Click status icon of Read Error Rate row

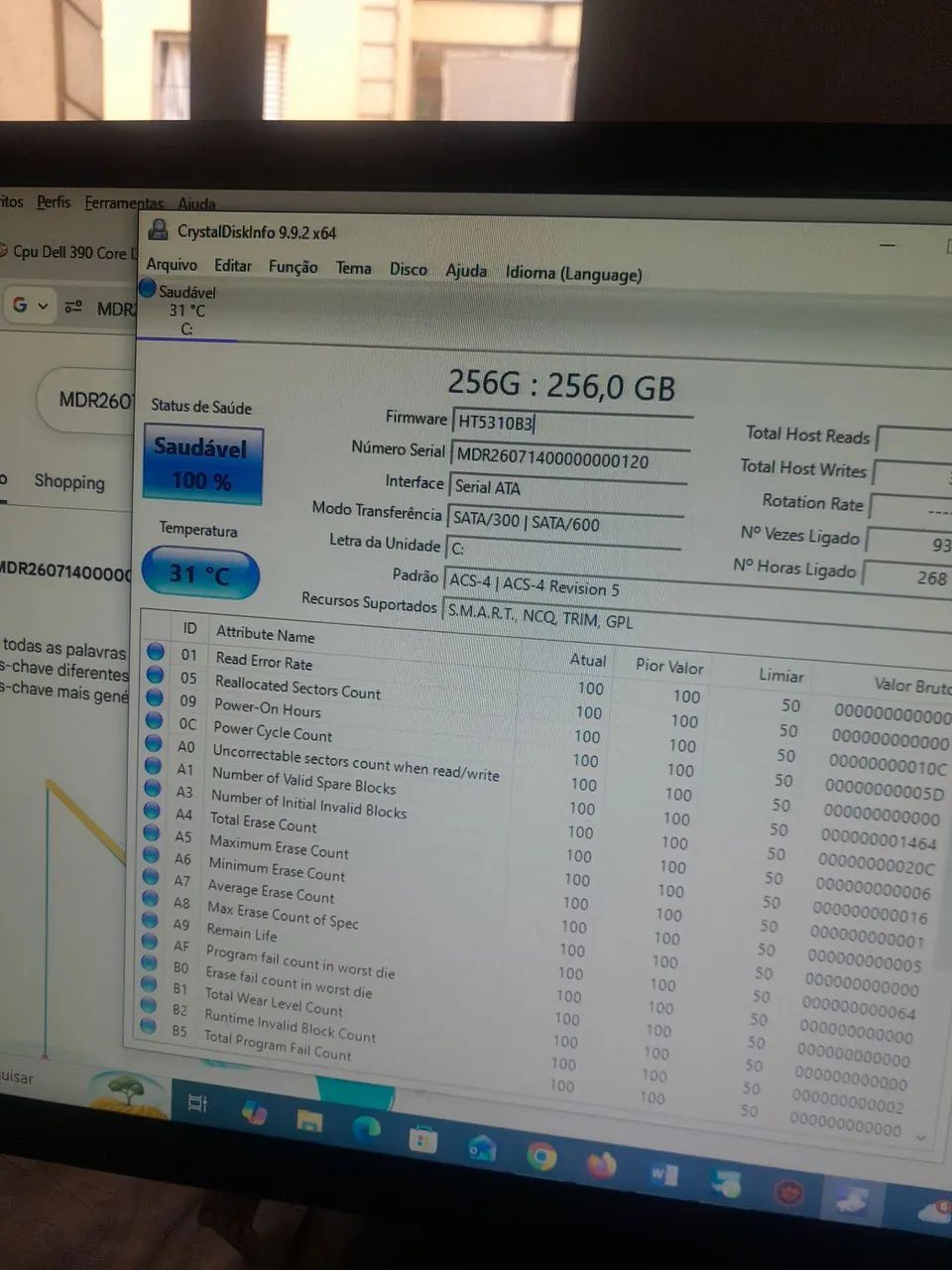(x=156, y=652)
